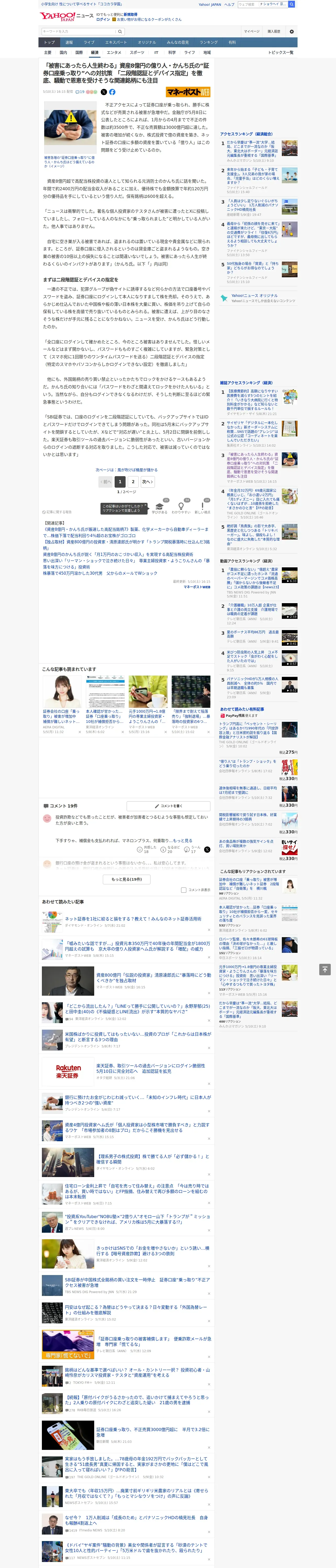Open 有料 navigation tab
The image size is (336, 1568).
click(232, 43)
